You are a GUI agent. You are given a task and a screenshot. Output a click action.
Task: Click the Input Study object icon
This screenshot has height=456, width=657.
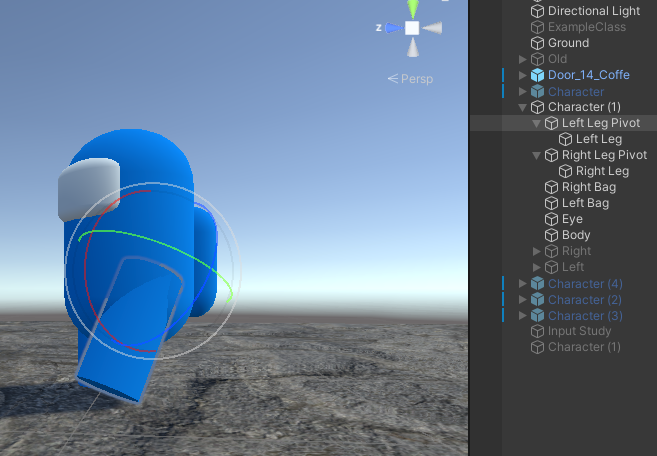pyautogui.click(x=537, y=331)
